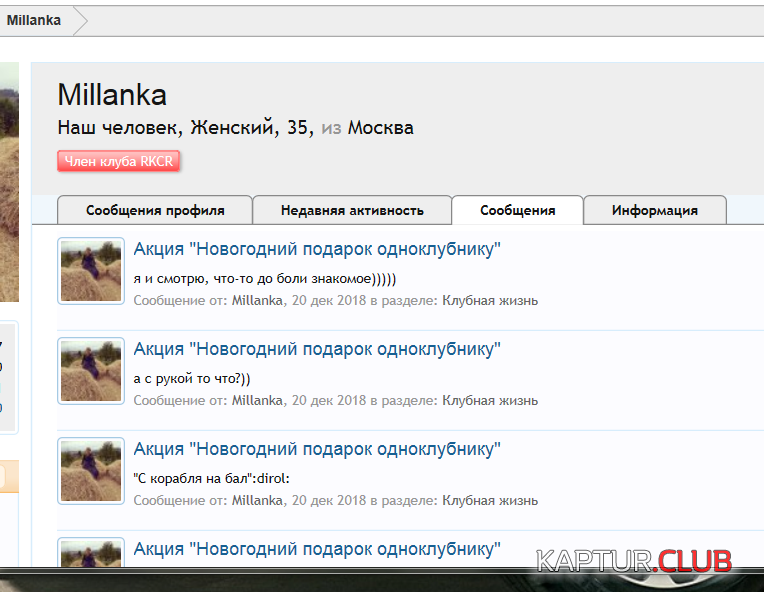
Task: Open the Недавняя активность tab
Action: click(352, 211)
